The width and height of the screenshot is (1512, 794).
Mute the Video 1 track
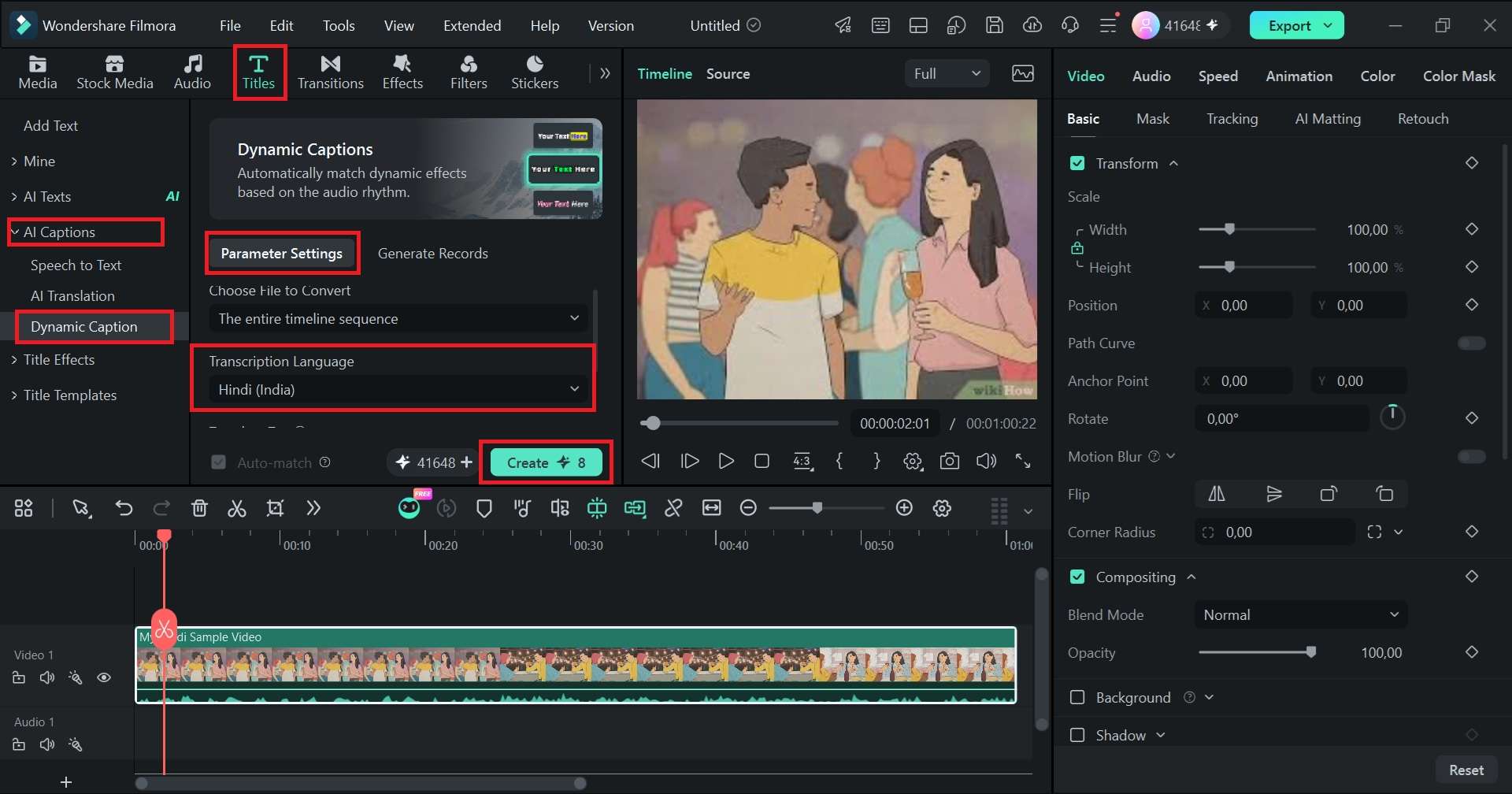(47, 677)
